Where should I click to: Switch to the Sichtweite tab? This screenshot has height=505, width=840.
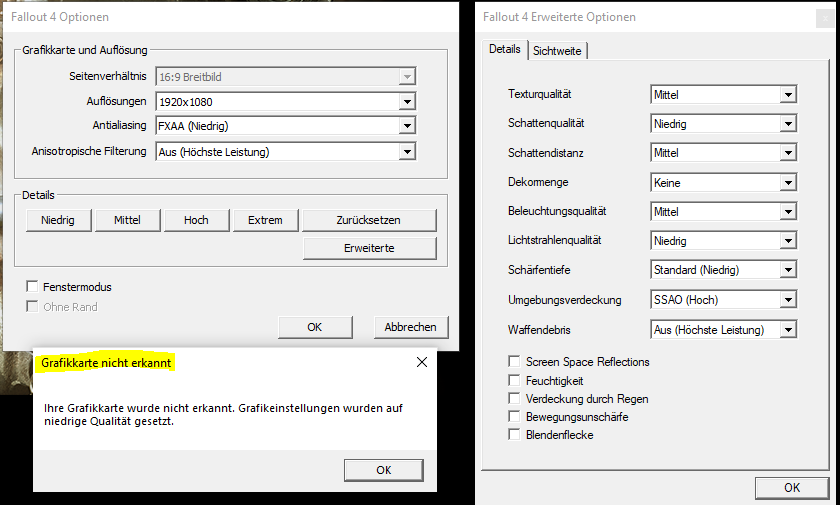(557, 51)
